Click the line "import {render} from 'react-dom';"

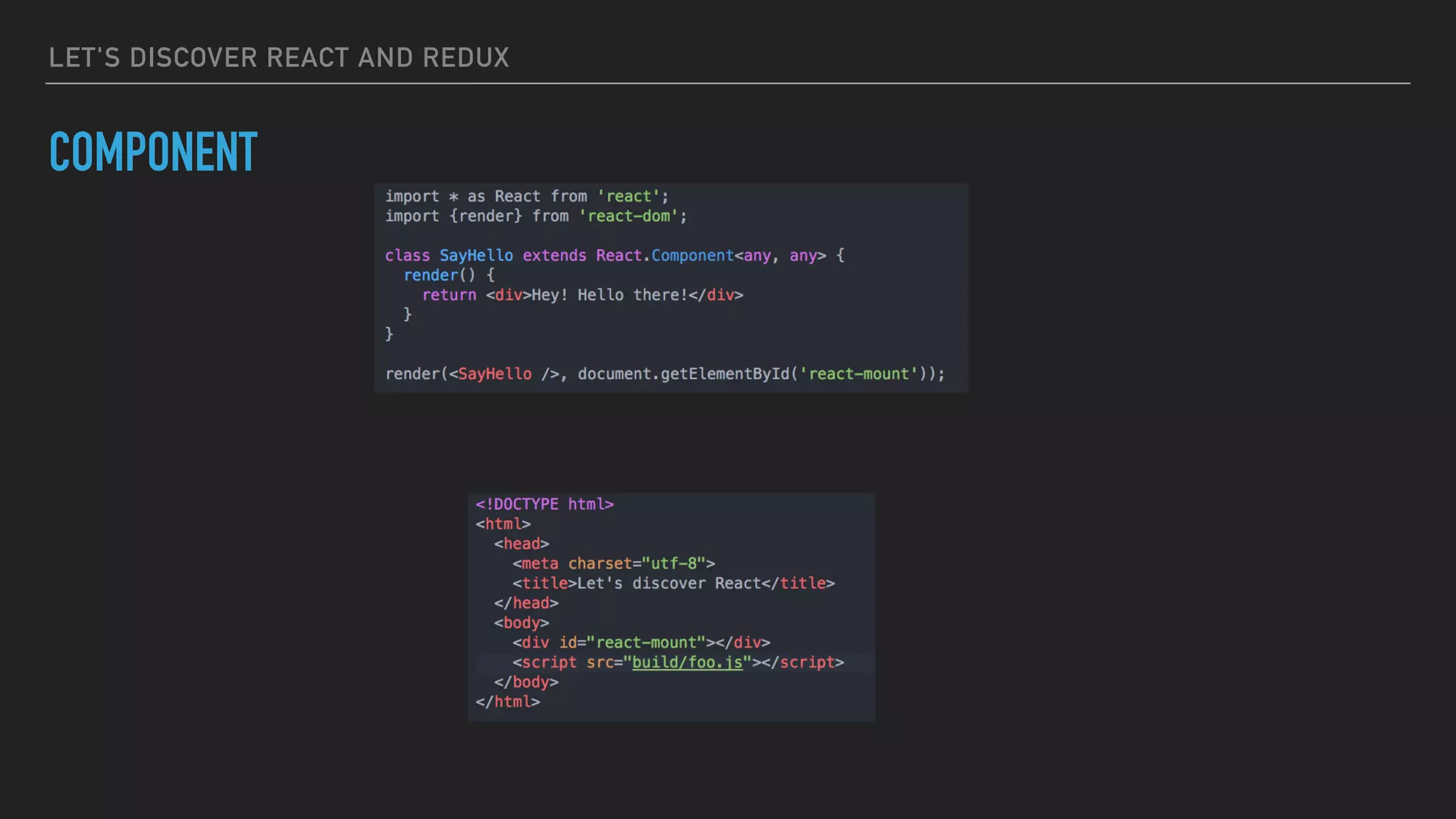[x=536, y=216]
